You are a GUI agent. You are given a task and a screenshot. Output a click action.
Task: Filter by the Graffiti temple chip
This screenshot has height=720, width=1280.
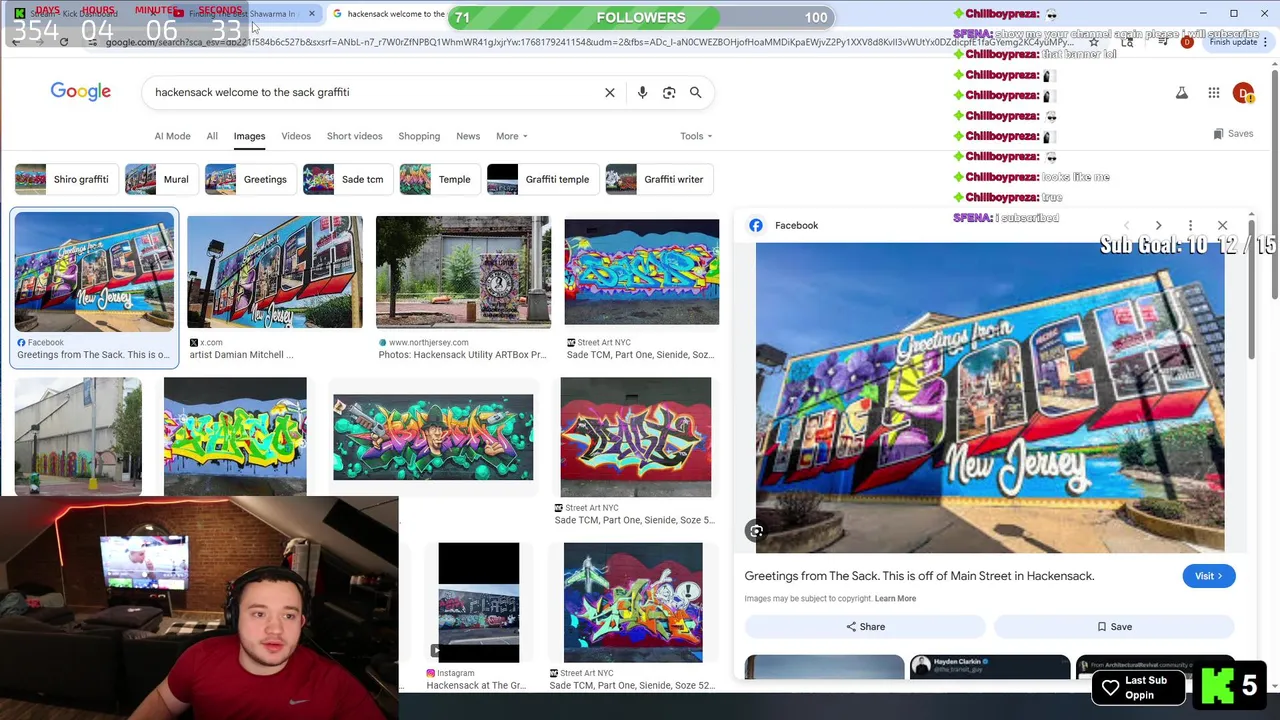(x=541, y=179)
